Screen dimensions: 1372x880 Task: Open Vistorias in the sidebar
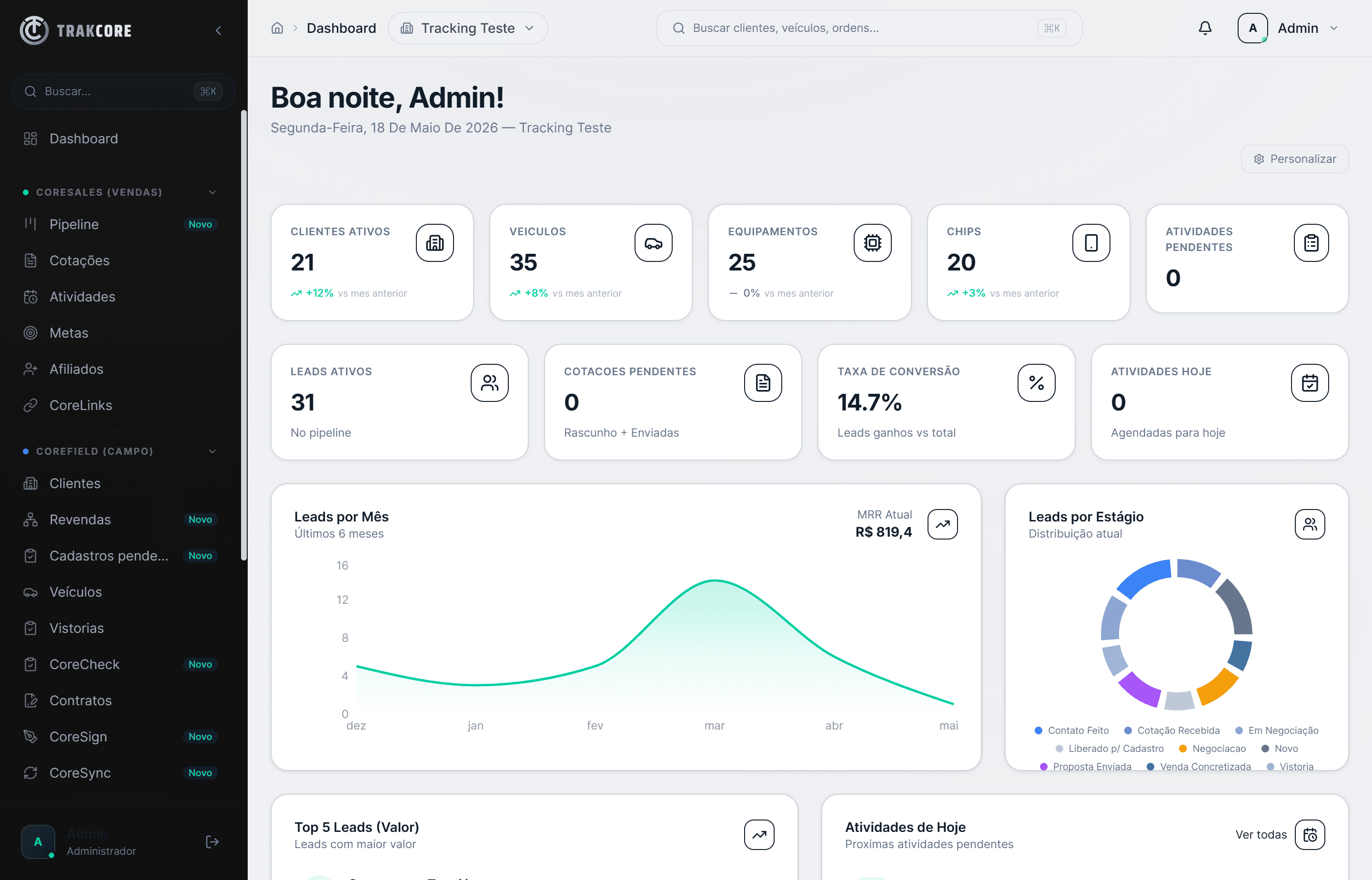pos(120,629)
